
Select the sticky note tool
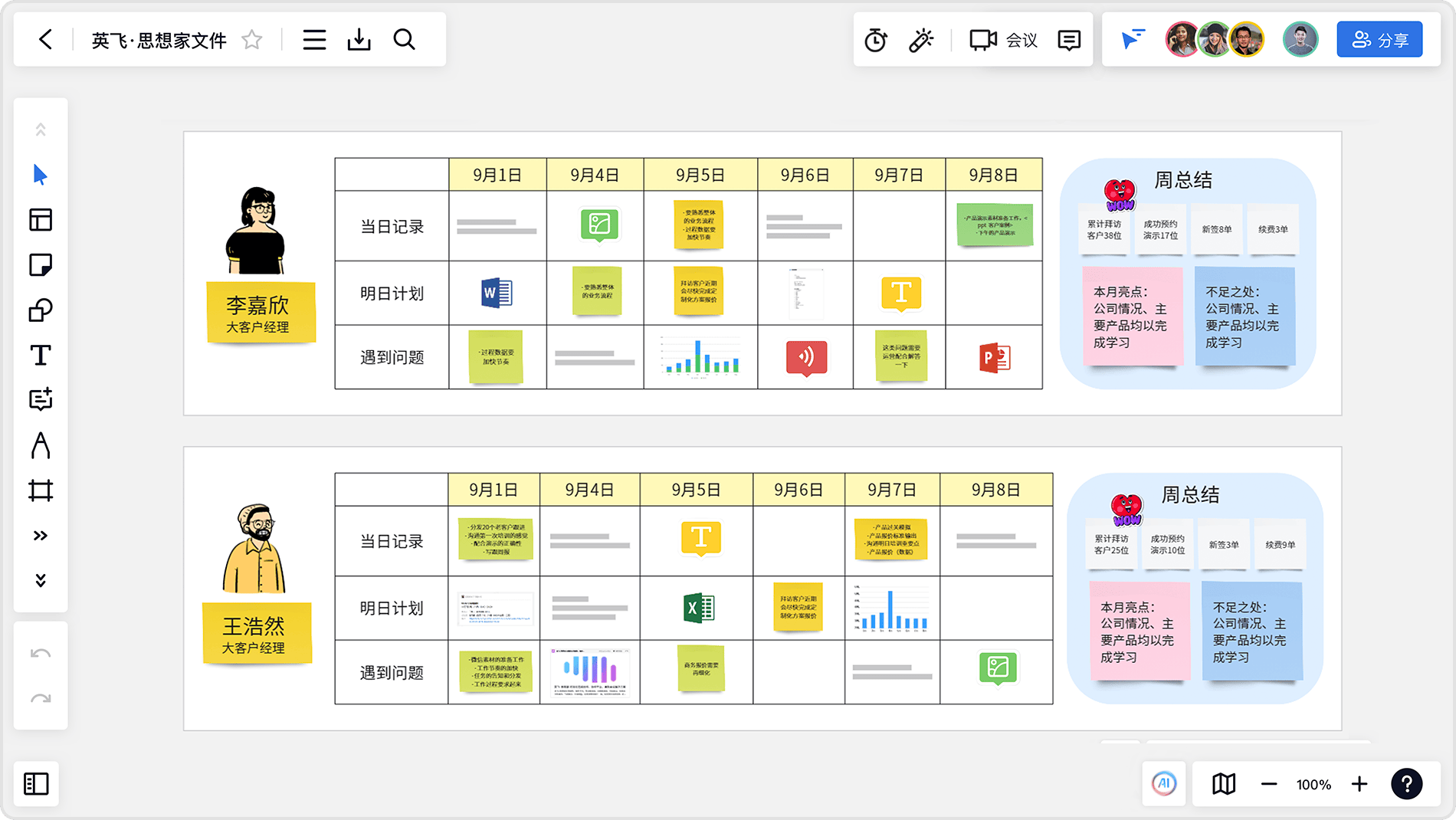point(41,265)
